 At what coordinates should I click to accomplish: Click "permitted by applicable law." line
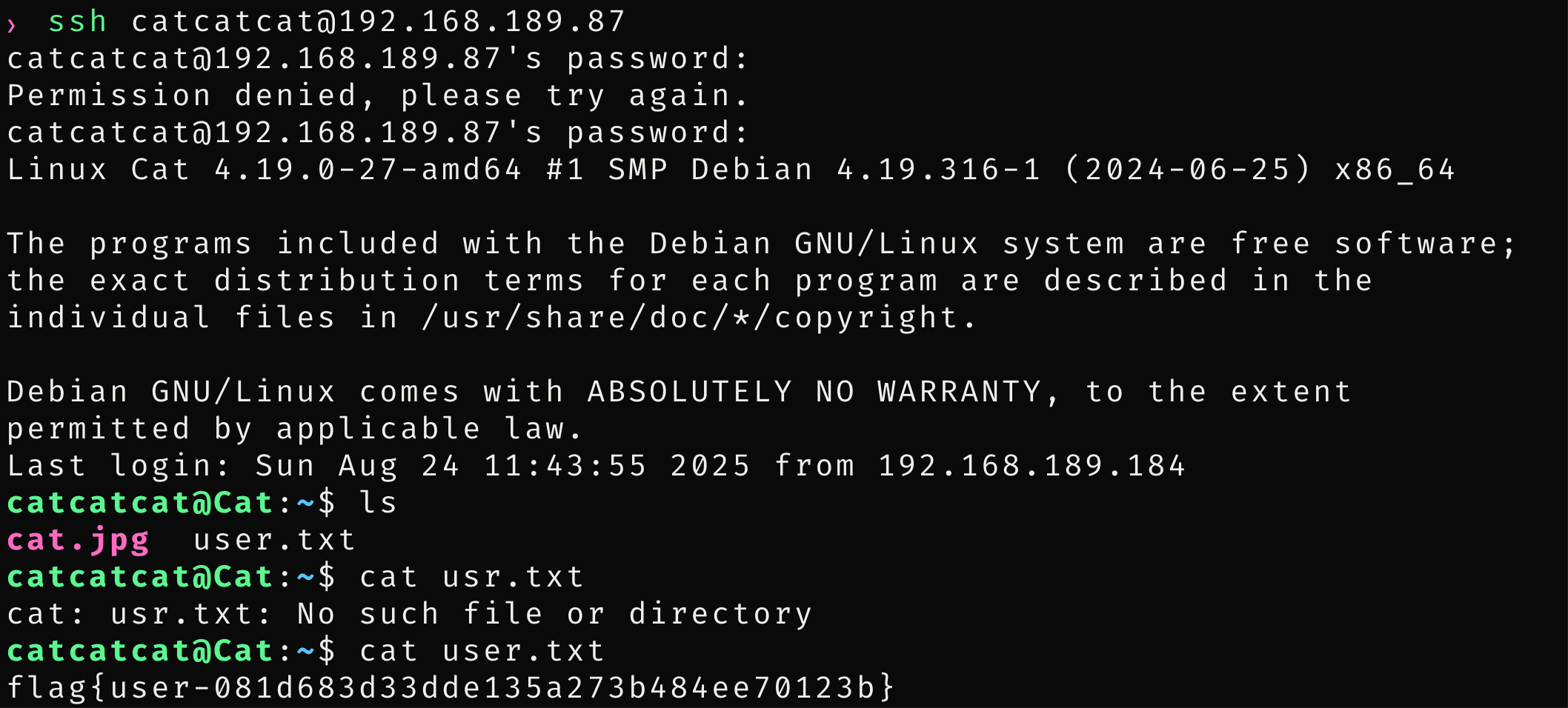pos(295,429)
